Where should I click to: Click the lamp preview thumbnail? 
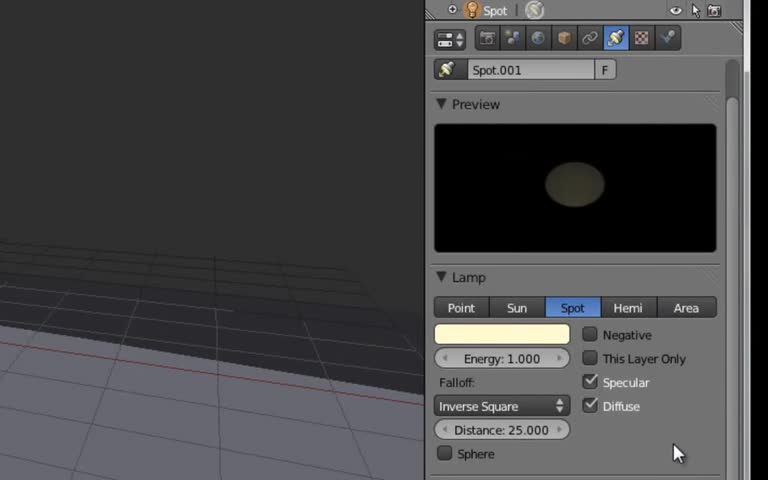click(x=575, y=188)
